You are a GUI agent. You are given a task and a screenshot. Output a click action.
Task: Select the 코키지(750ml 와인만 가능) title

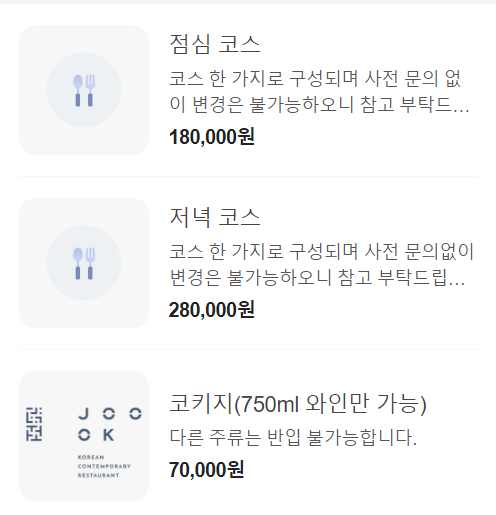(298, 404)
